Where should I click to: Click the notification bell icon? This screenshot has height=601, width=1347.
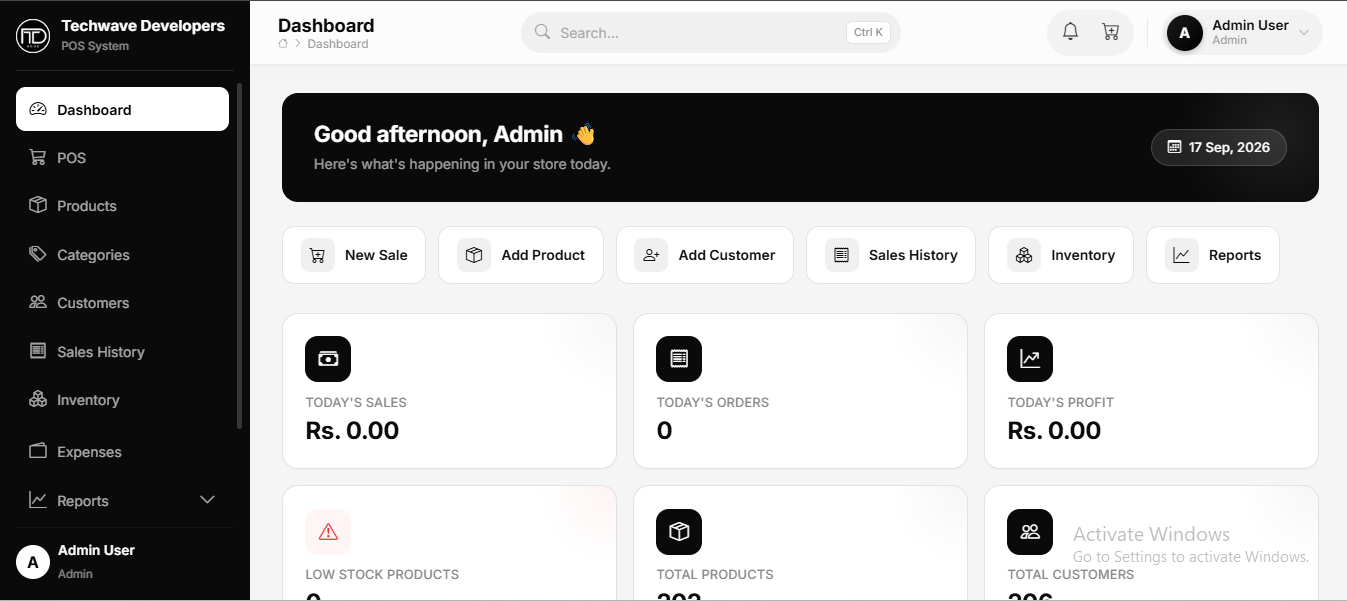click(x=1070, y=32)
